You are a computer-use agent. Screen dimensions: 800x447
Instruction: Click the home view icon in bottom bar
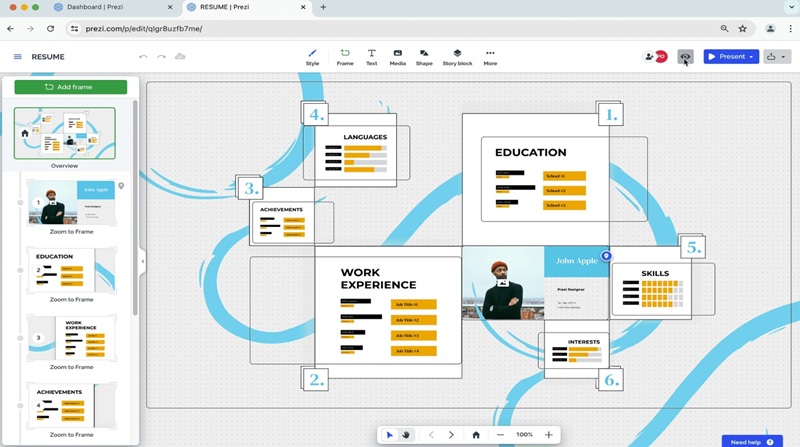476,435
